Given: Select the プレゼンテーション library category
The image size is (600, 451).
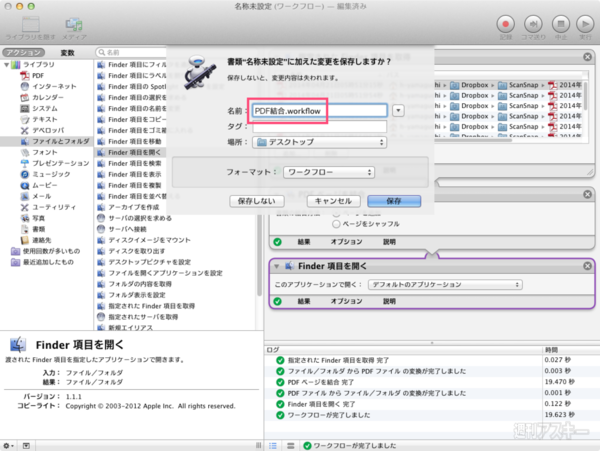Looking at the screenshot, I should click(60, 163).
